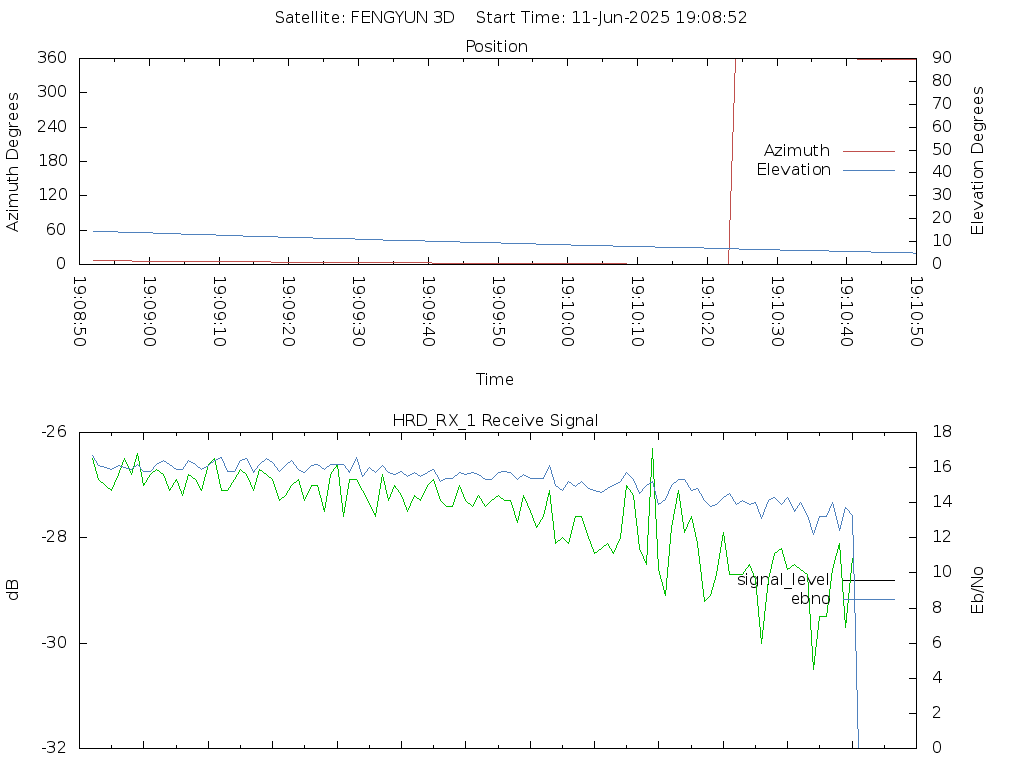Screen dimensions: 1024x768
Task: Select the 'ebno' legend label
Action: [x=810, y=599]
